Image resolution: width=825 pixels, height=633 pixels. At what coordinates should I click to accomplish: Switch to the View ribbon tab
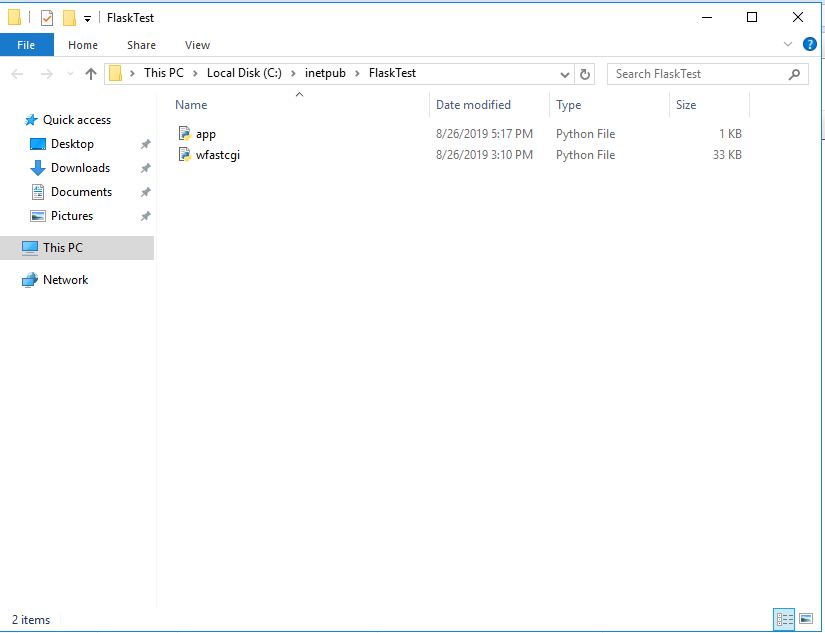[197, 45]
